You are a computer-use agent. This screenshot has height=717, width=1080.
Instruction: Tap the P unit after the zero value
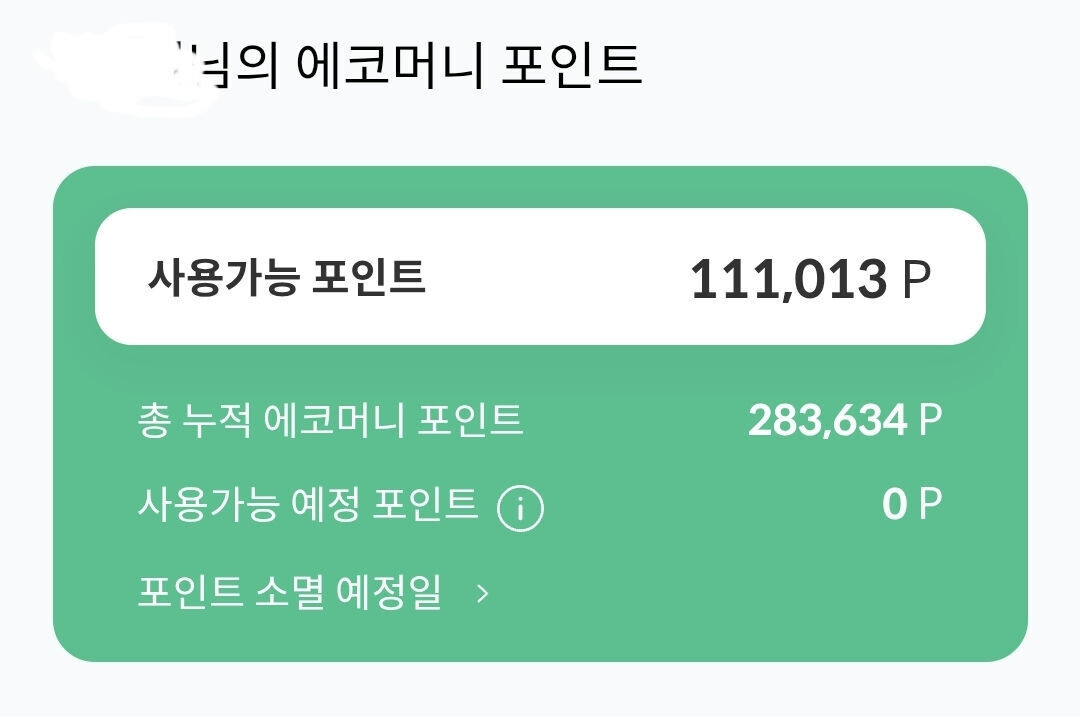click(931, 504)
